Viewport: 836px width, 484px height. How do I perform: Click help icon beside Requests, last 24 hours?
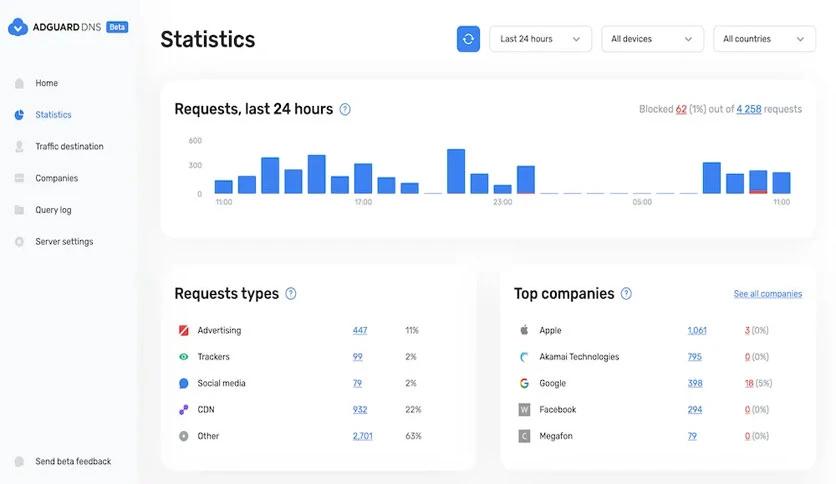(x=345, y=109)
